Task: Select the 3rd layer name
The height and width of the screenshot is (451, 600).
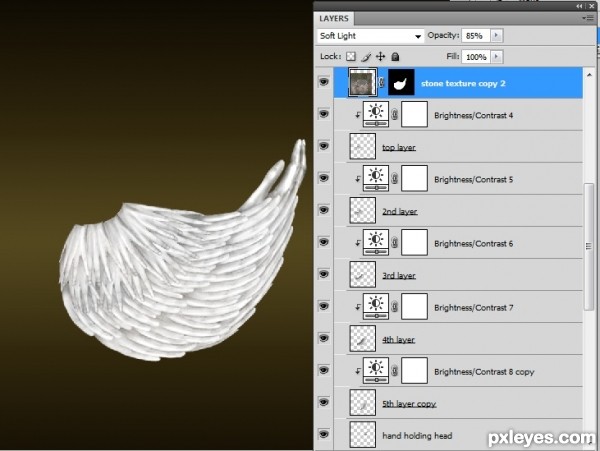Action: tap(399, 275)
